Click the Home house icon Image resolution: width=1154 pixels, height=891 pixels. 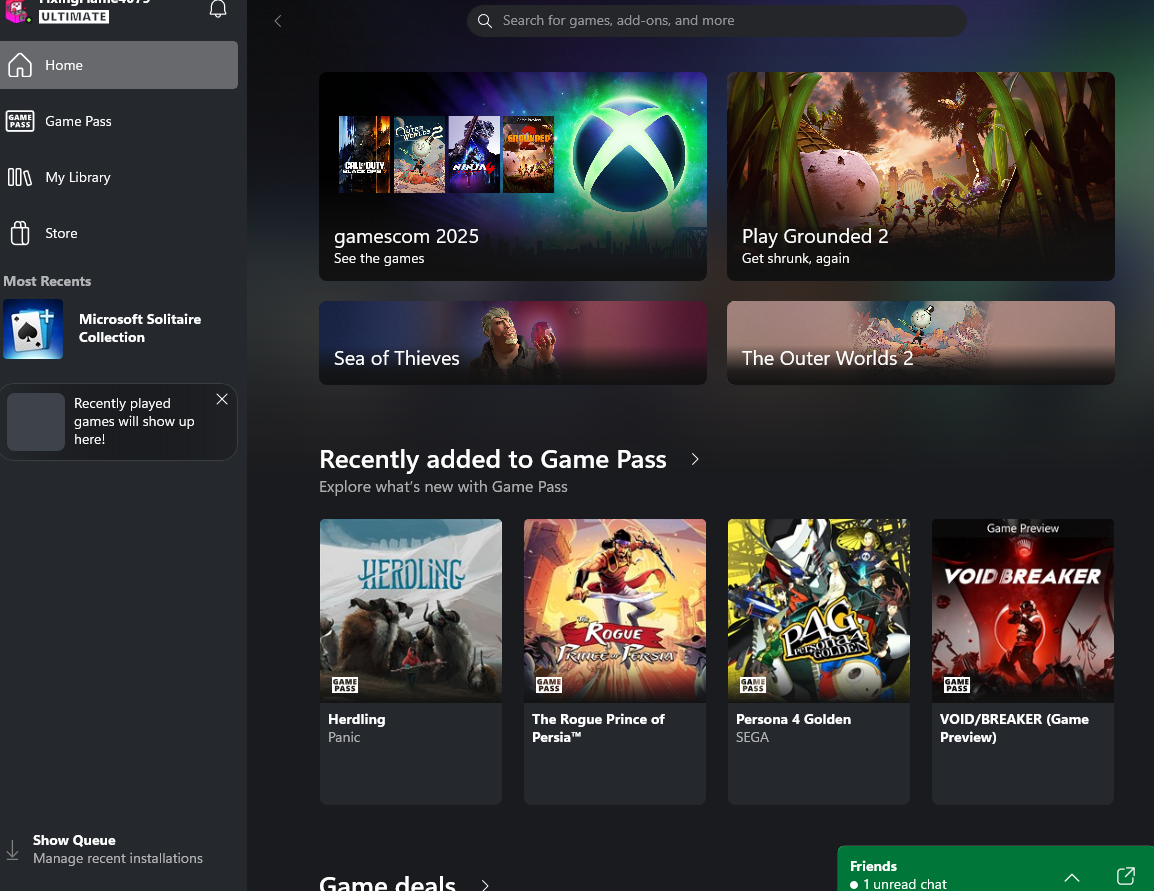click(20, 65)
